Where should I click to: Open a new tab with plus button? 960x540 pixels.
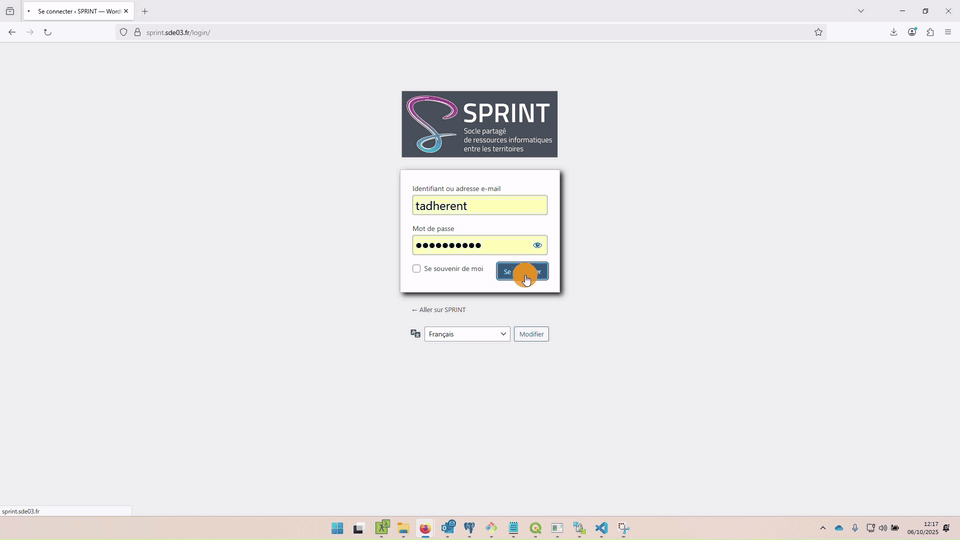click(145, 11)
